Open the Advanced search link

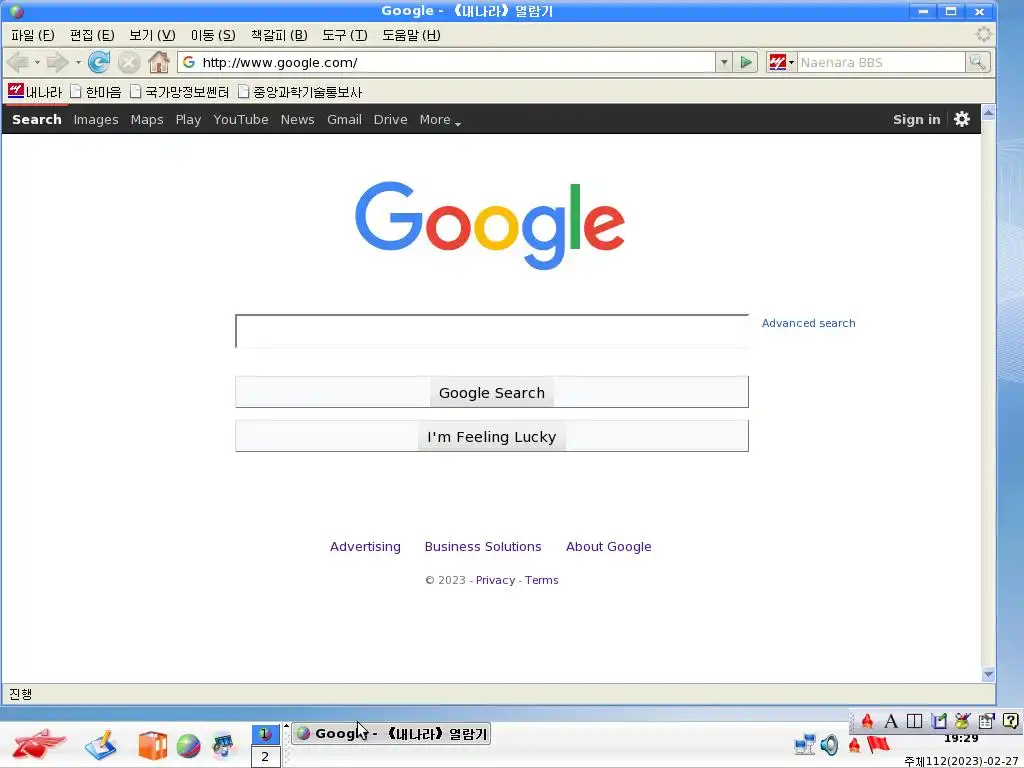pos(808,323)
